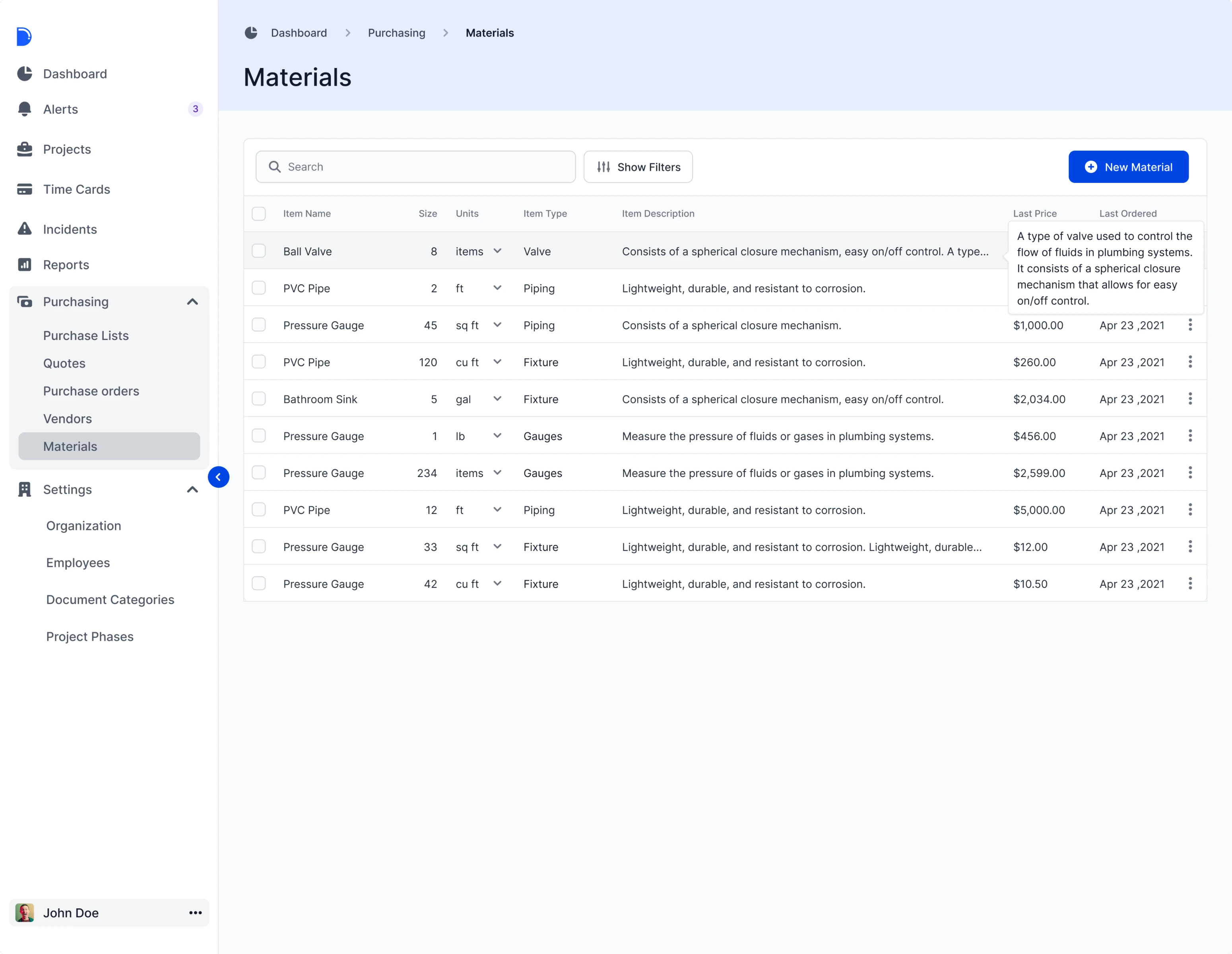Click the Alerts bell icon with badge
This screenshot has width=1232, height=954.
(x=25, y=109)
